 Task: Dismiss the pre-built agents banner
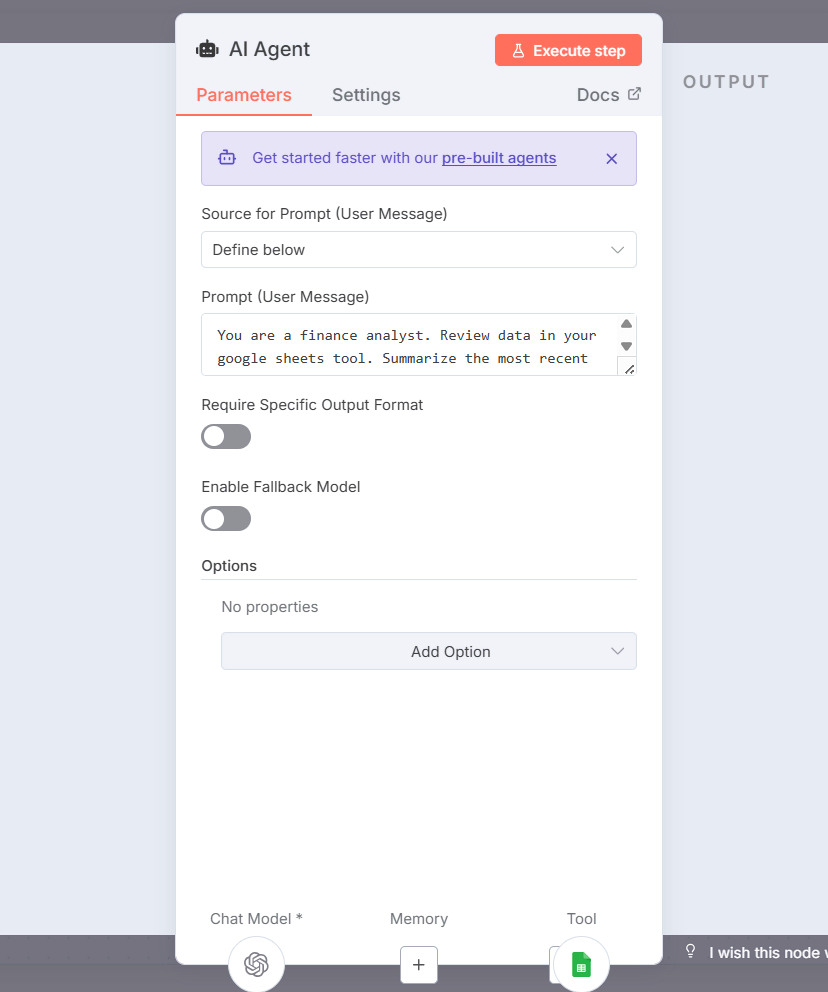[x=611, y=158]
